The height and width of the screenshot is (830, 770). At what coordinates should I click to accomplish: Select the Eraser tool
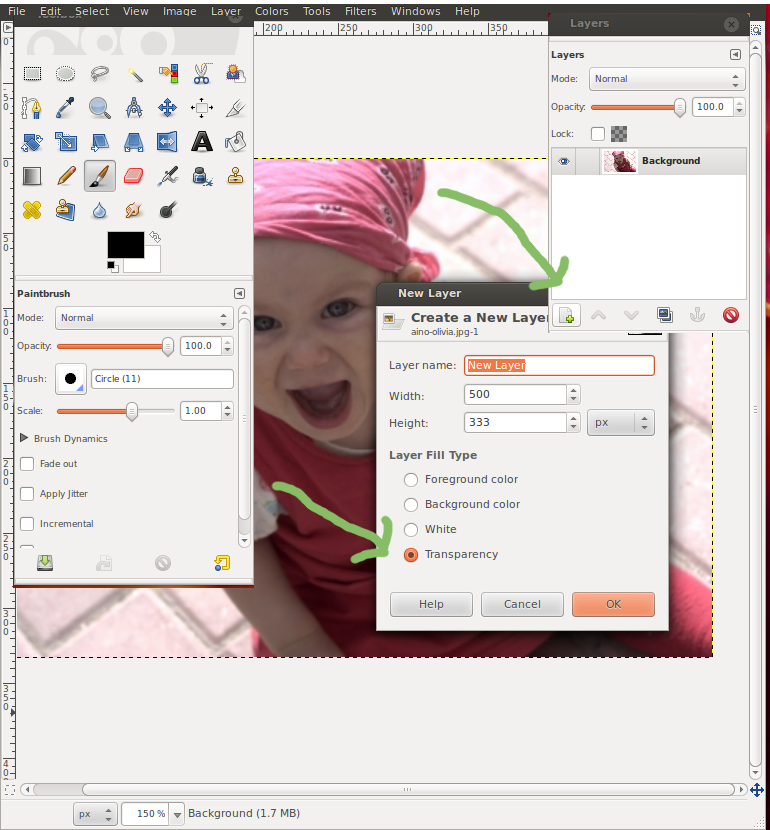point(134,176)
